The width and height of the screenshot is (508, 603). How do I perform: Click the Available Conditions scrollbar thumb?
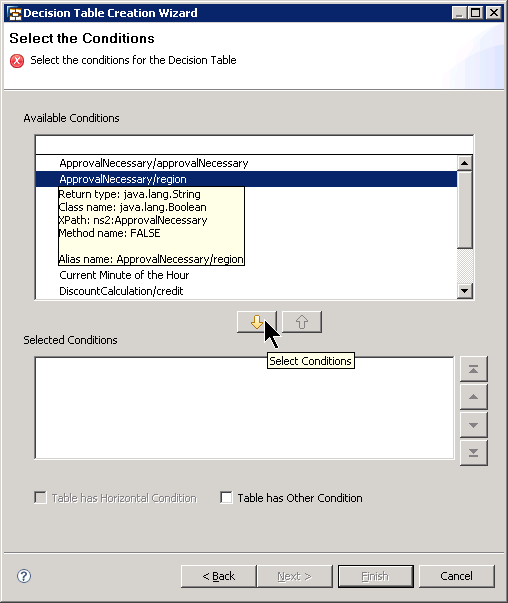tap(465, 210)
